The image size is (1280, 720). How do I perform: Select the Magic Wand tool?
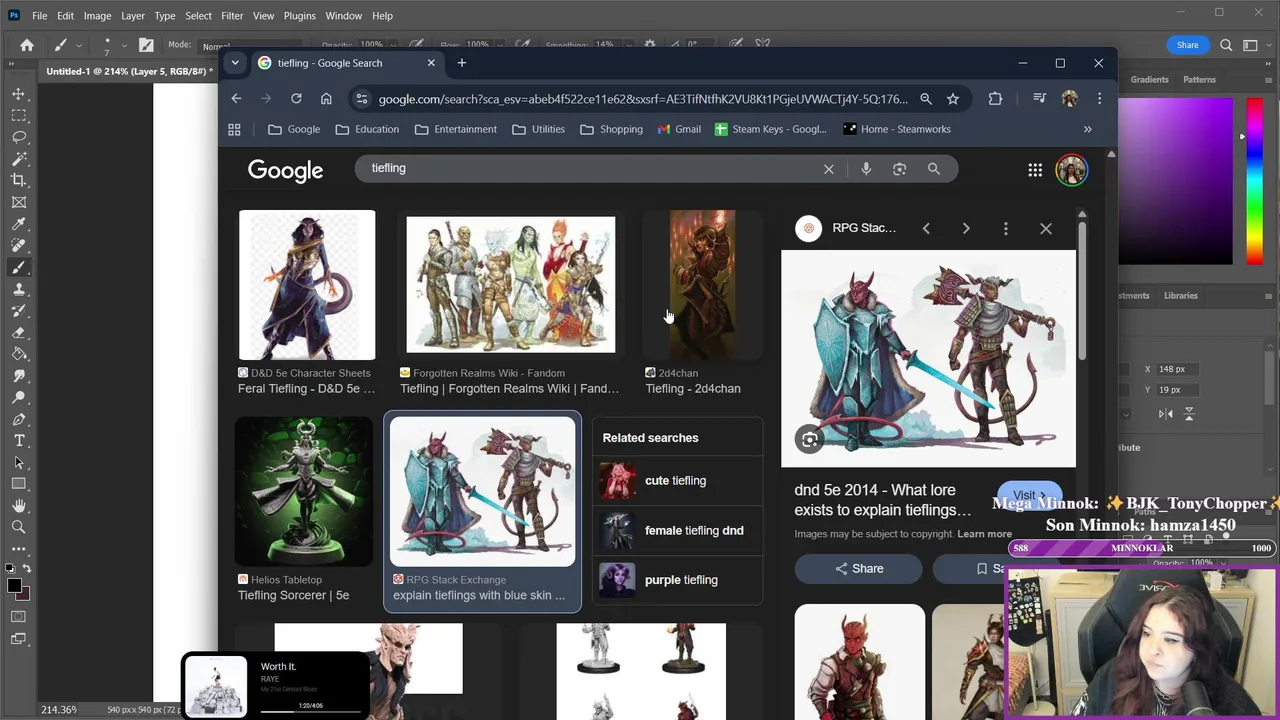pos(19,158)
